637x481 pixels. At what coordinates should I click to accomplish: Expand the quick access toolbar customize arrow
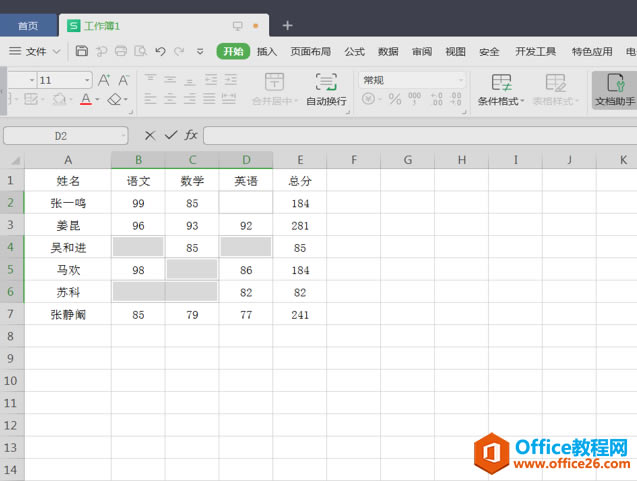[200, 52]
